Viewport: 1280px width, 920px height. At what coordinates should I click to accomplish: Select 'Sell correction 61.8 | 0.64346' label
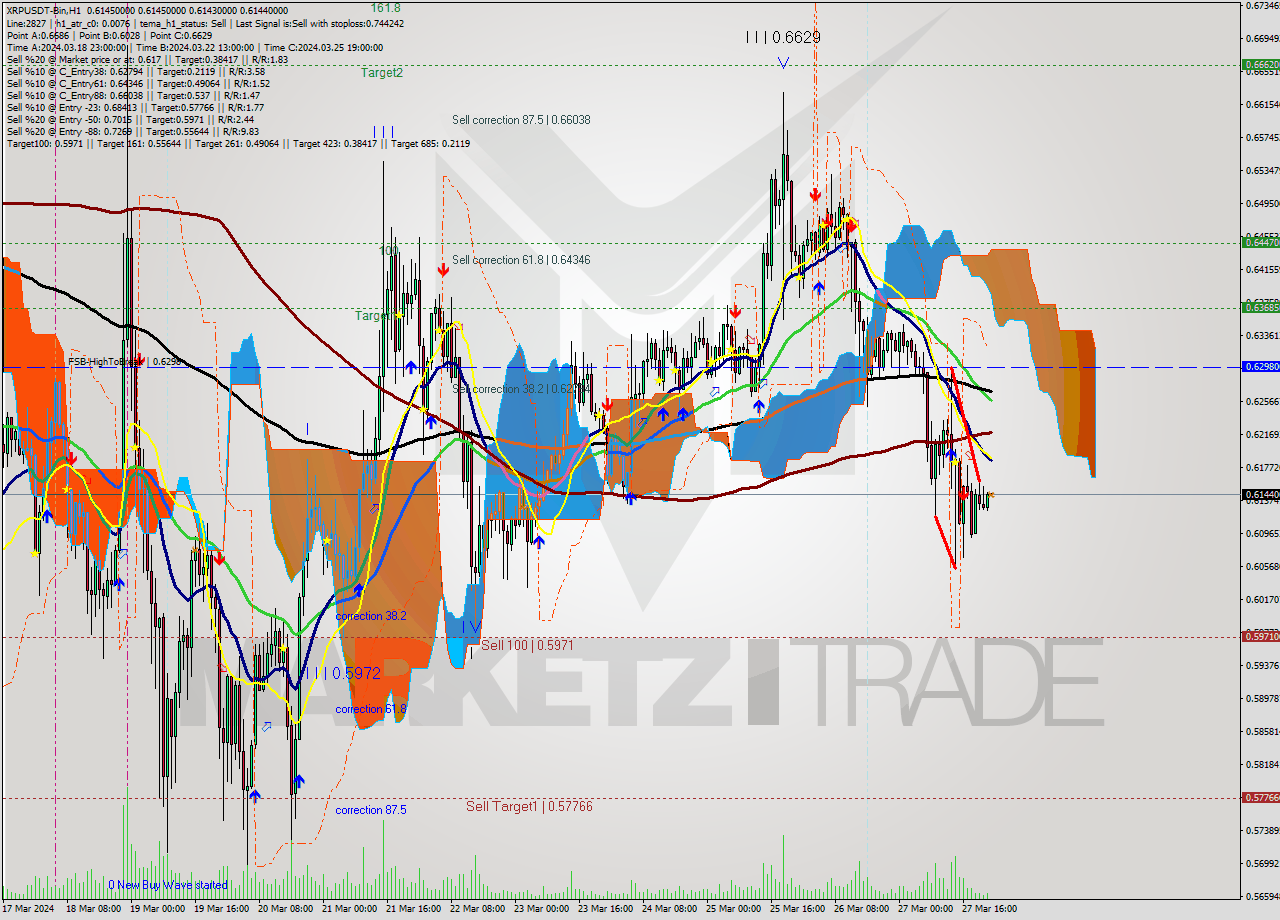[x=521, y=260]
